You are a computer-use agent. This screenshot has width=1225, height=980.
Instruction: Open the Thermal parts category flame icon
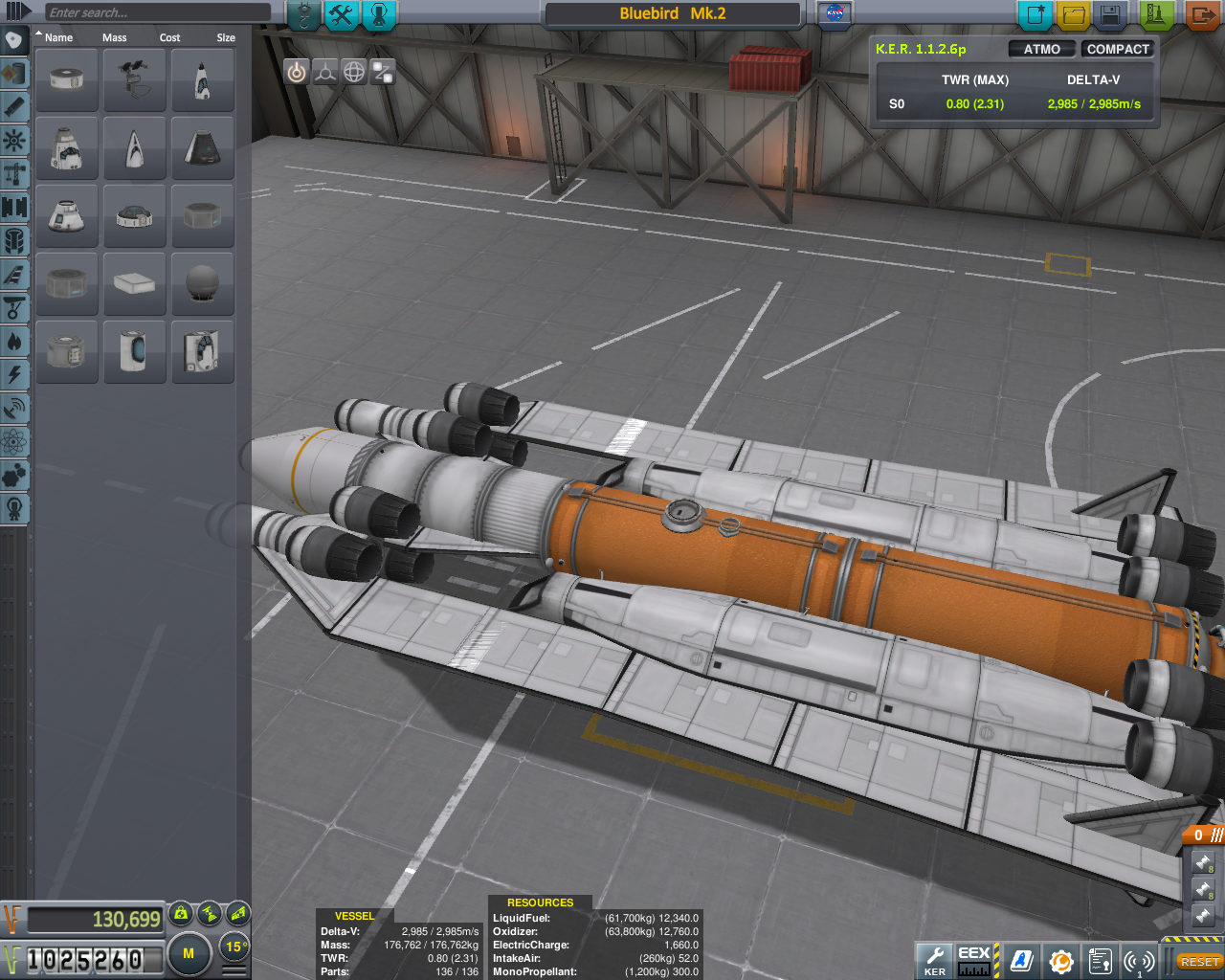(14, 342)
